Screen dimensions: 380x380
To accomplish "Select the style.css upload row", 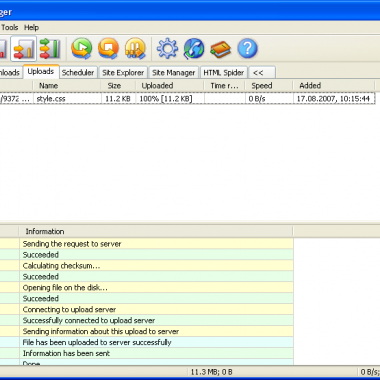I will (187, 99).
